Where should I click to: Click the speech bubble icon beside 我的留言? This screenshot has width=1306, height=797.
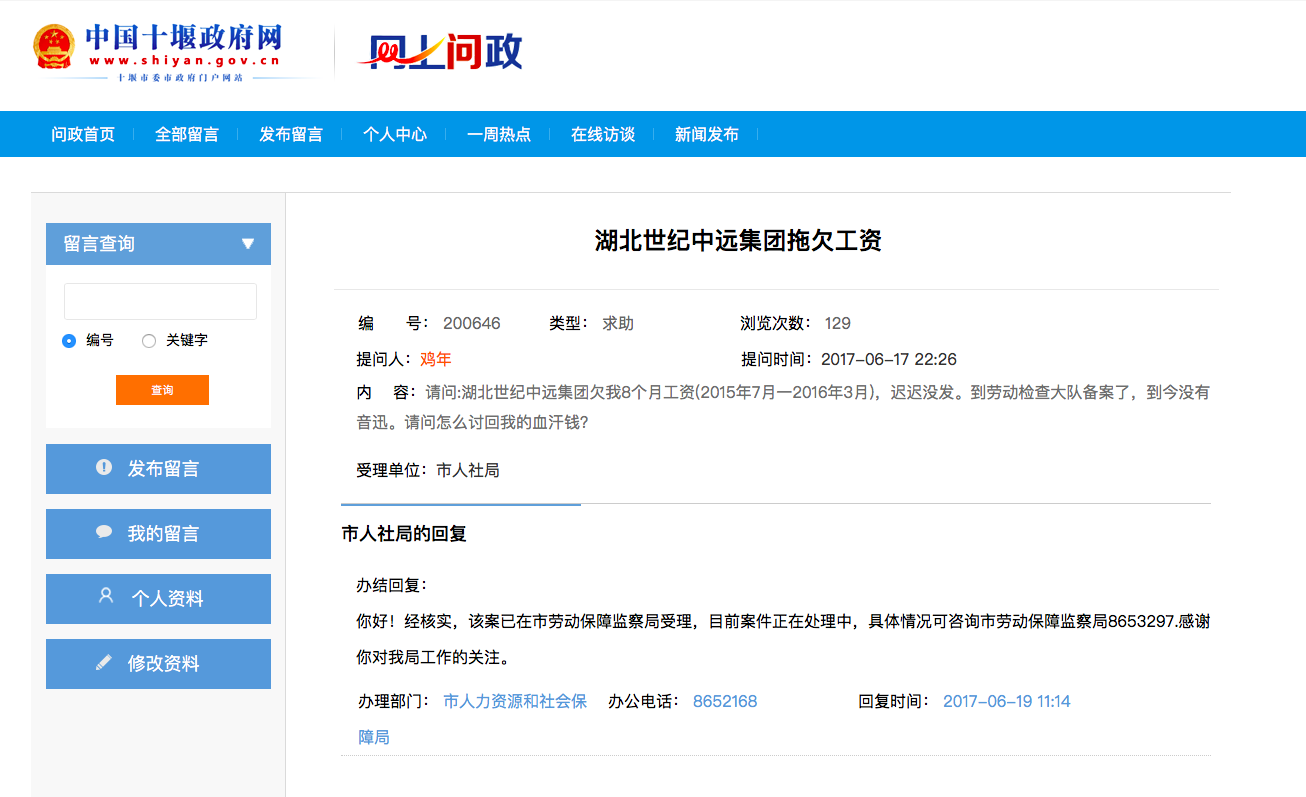pos(104,532)
